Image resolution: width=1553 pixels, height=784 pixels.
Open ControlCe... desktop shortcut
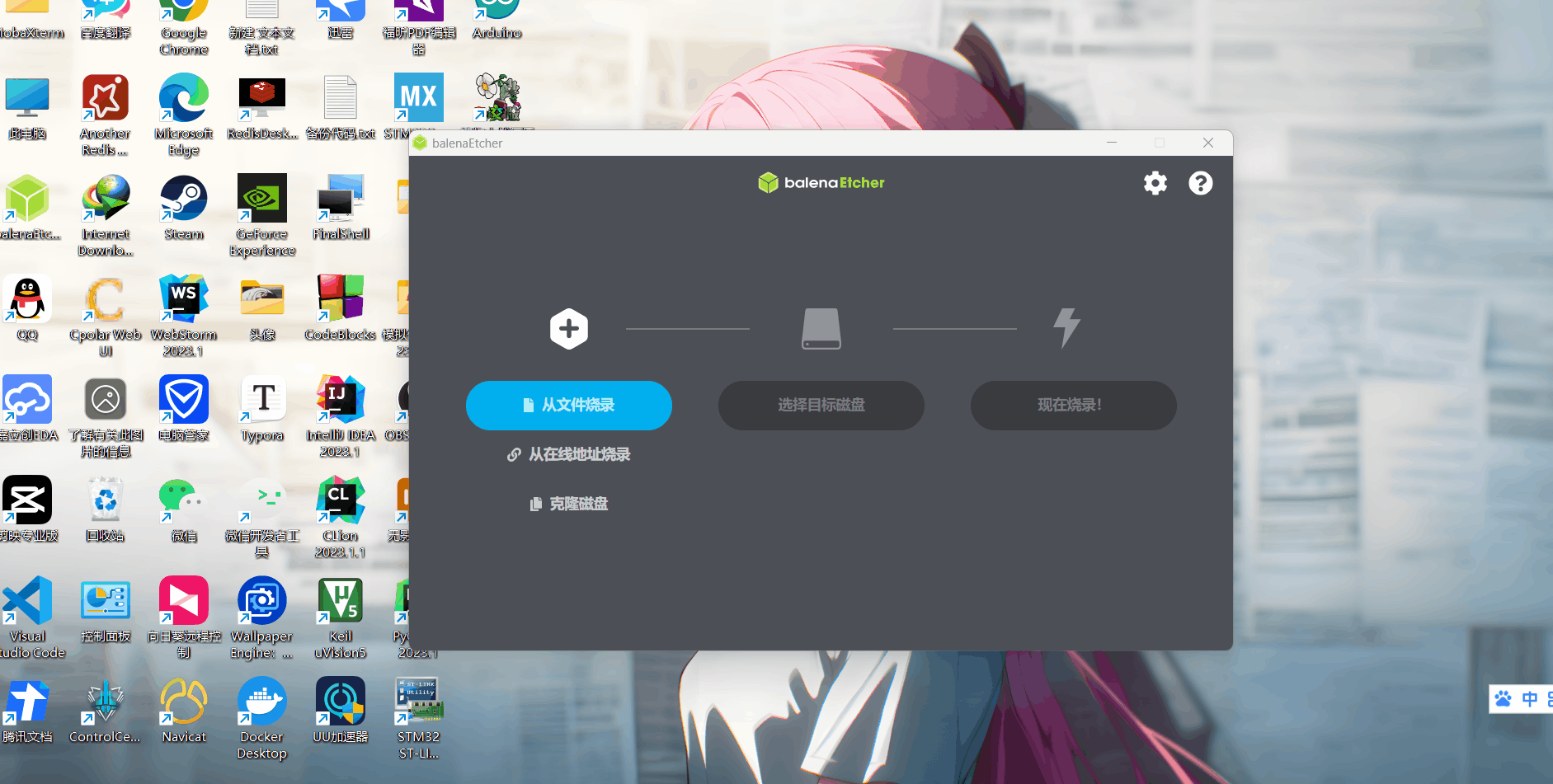click(106, 711)
